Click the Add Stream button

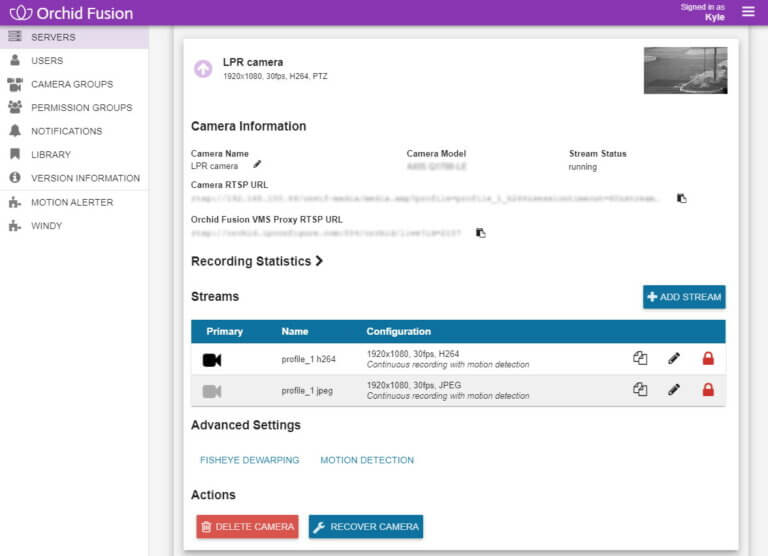tap(684, 297)
